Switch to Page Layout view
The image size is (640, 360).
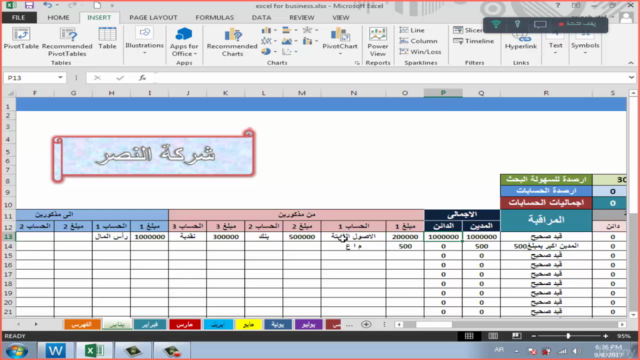pyautogui.click(x=493, y=336)
